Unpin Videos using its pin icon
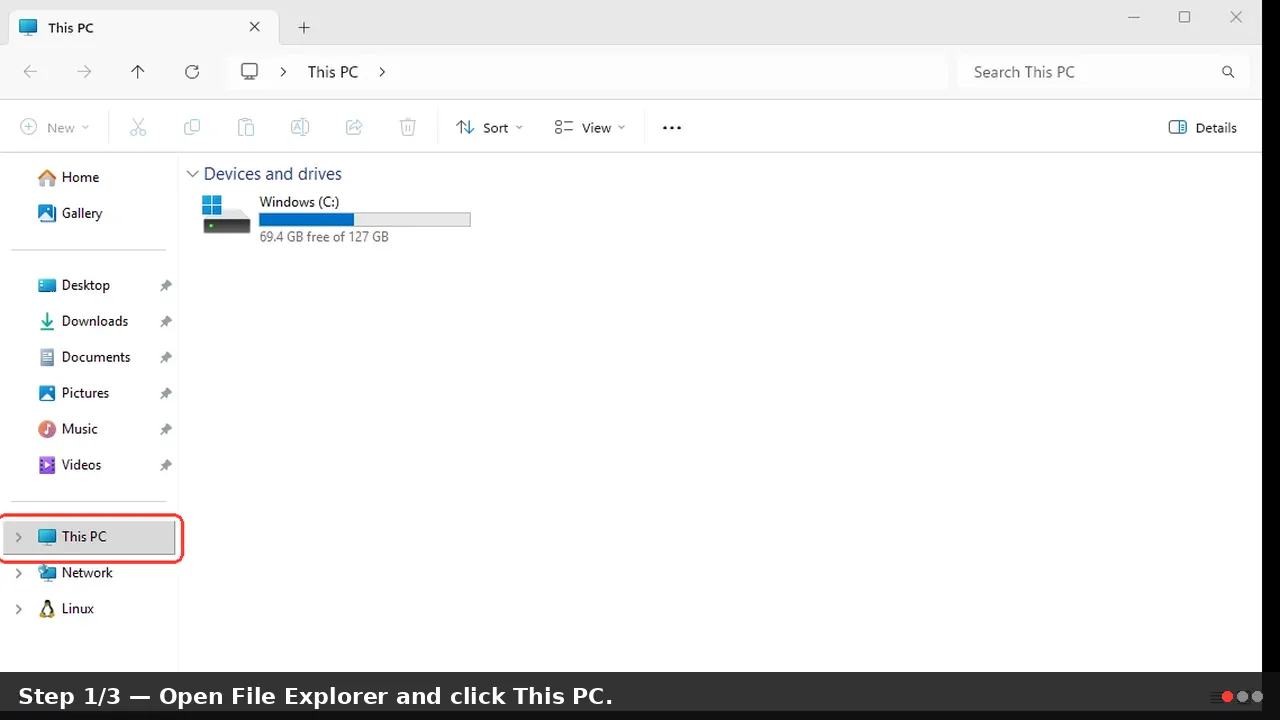Screen dimensions: 1280x720 pos(166,465)
